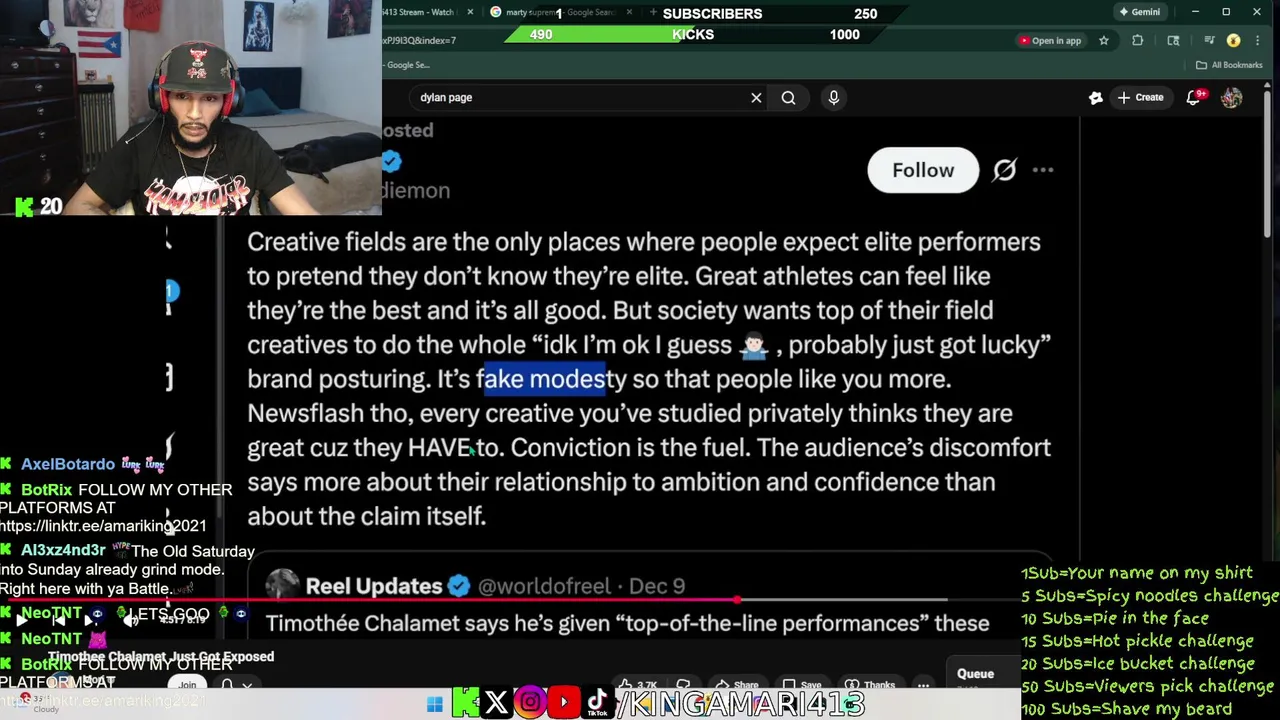
Task: Click the Chrome address bar URL
Action: tap(420, 40)
